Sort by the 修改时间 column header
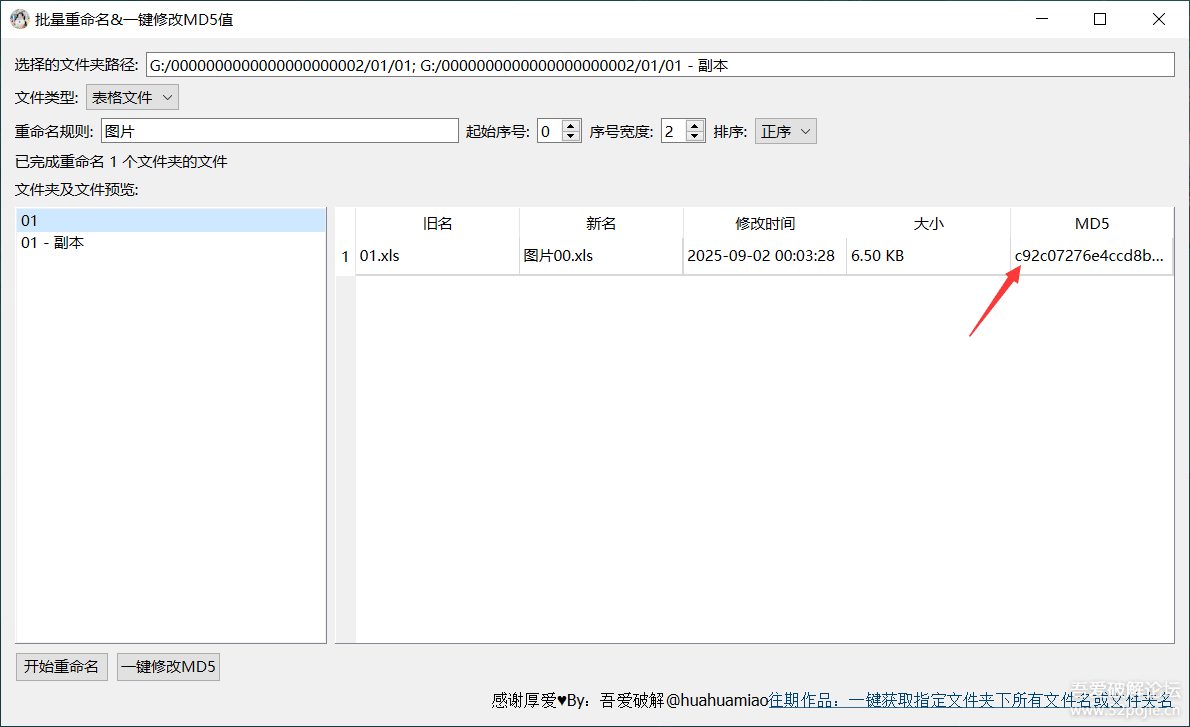The width and height of the screenshot is (1190, 727). pos(764,224)
